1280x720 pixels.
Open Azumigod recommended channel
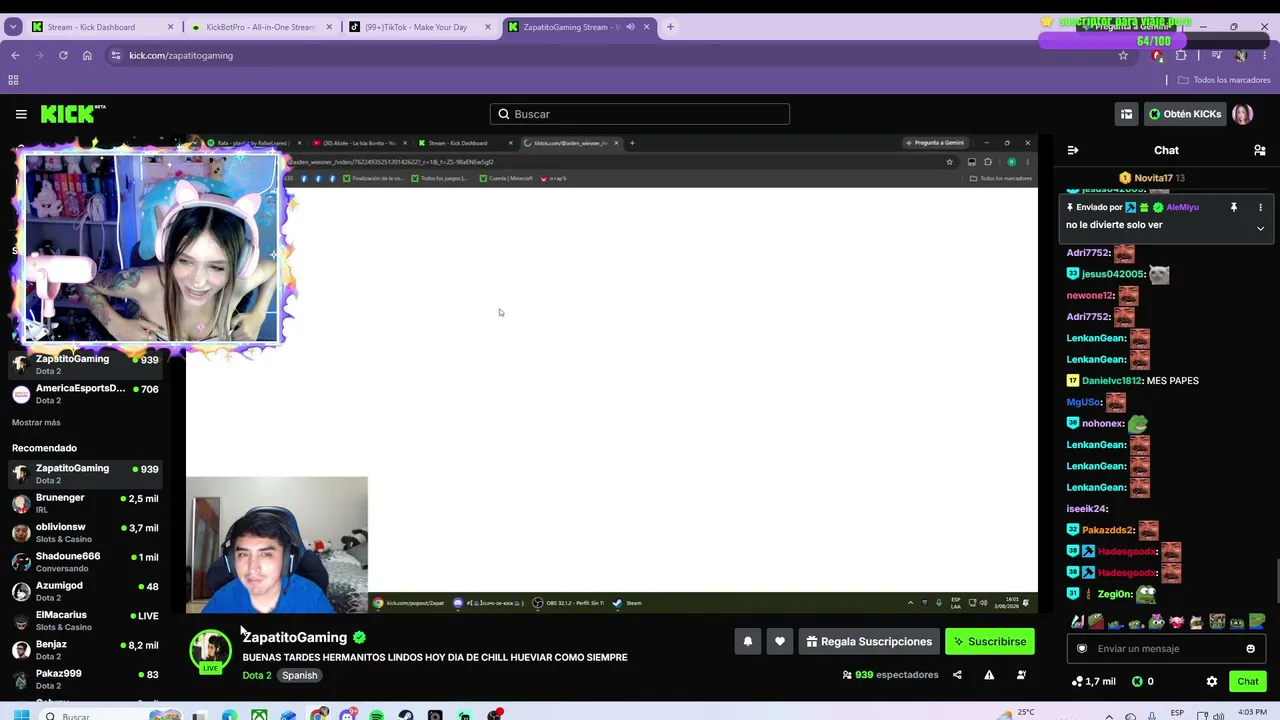86,591
